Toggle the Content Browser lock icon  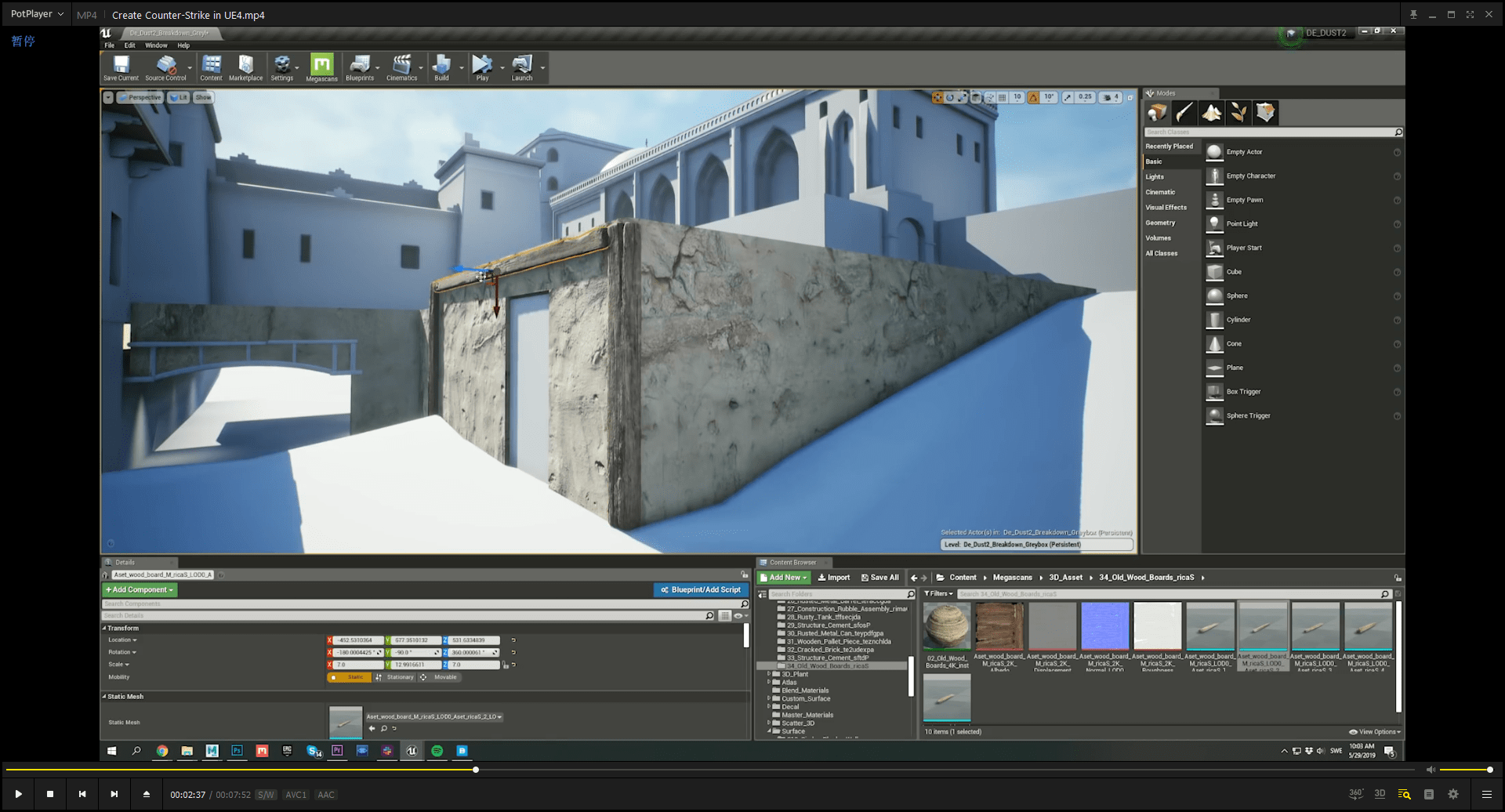tap(1398, 578)
